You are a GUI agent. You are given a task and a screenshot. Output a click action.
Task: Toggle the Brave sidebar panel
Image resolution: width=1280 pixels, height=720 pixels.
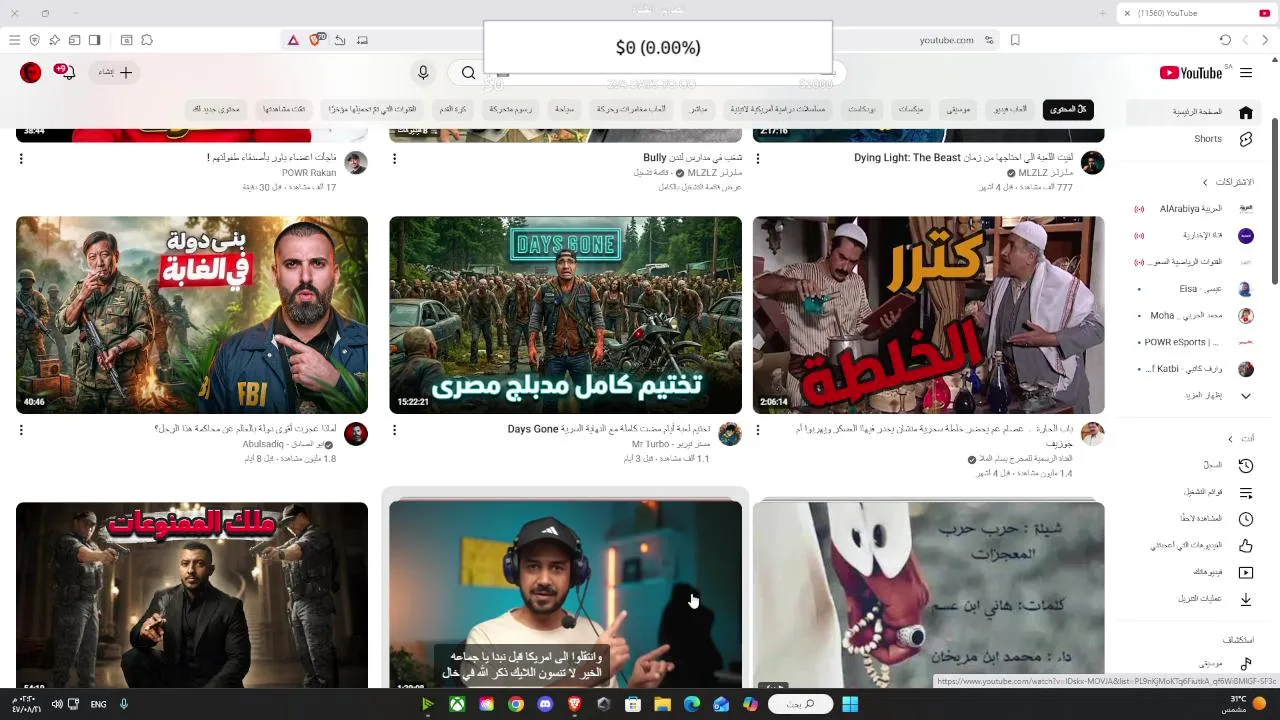click(x=94, y=40)
